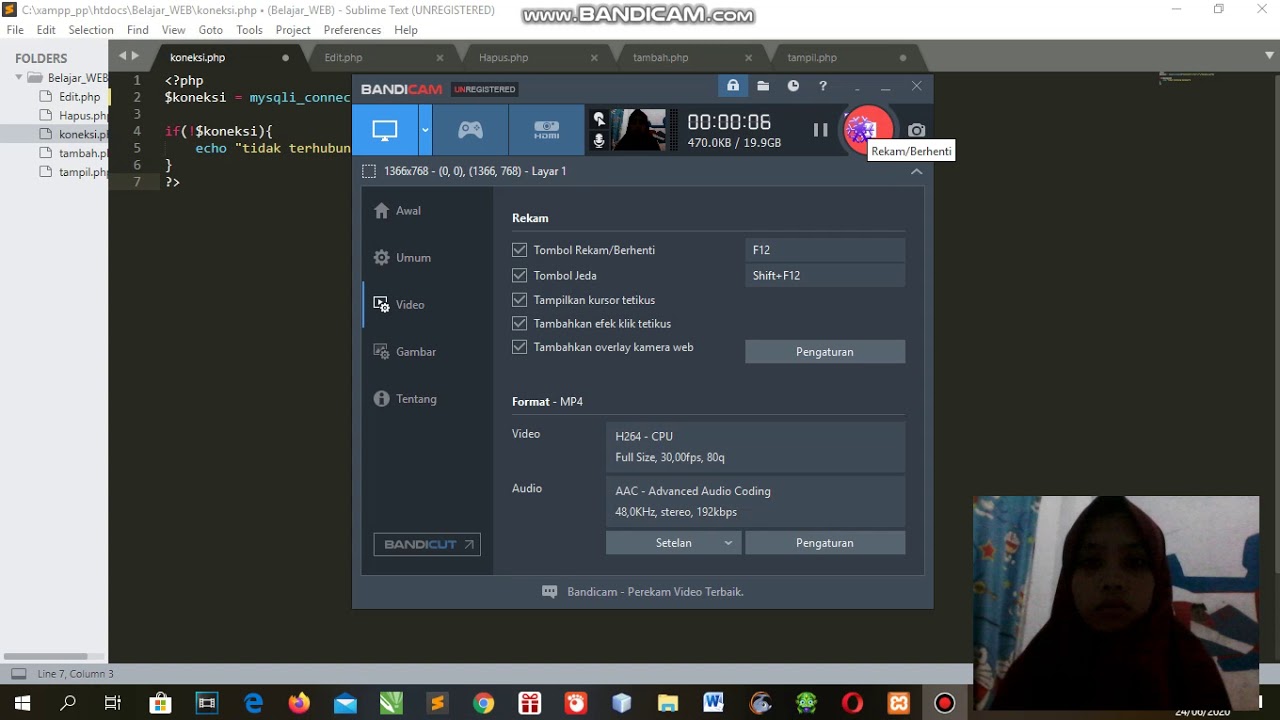Image resolution: width=1280 pixels, height=720 pixels.
Task: Open Pengaturan button under Format section
Action: click(825, 543)
